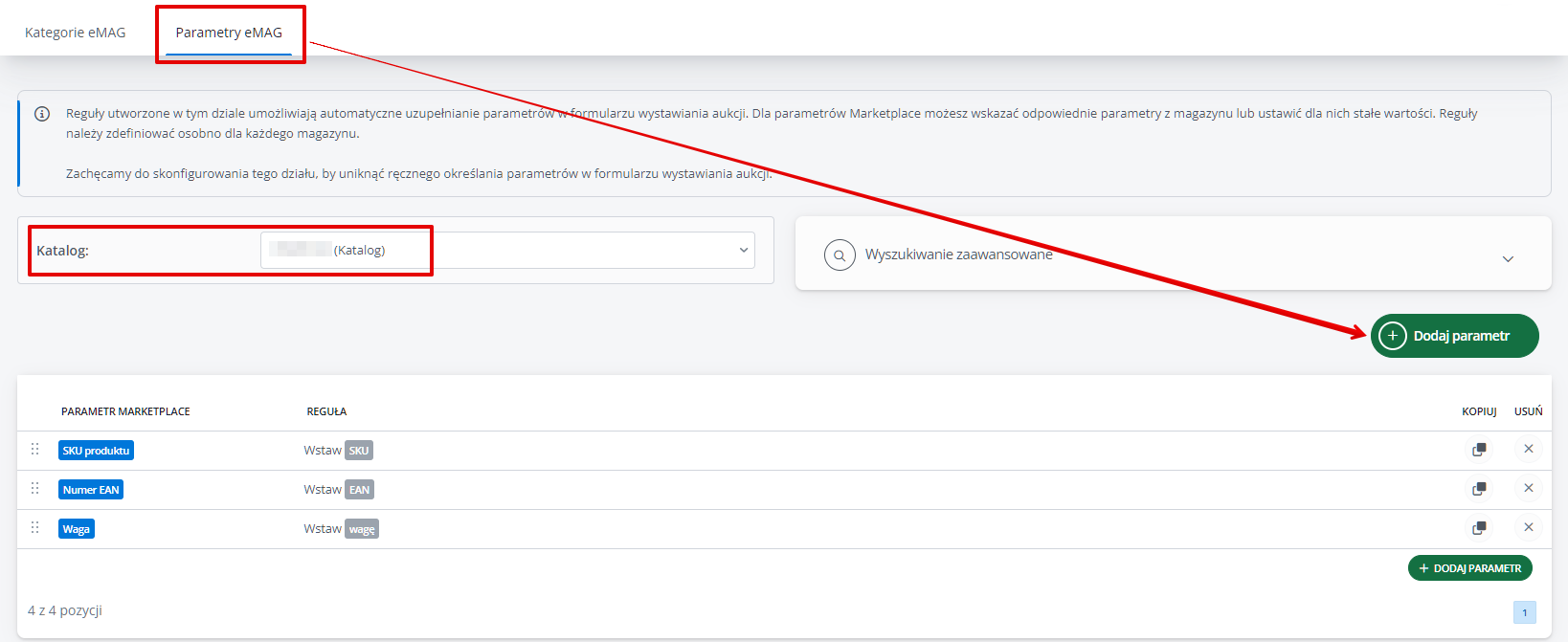Expand Wyszukiwanie zaawansowane panel chevron
The height and width of the screenshot is (642, 1568).
click(1508, 259)
